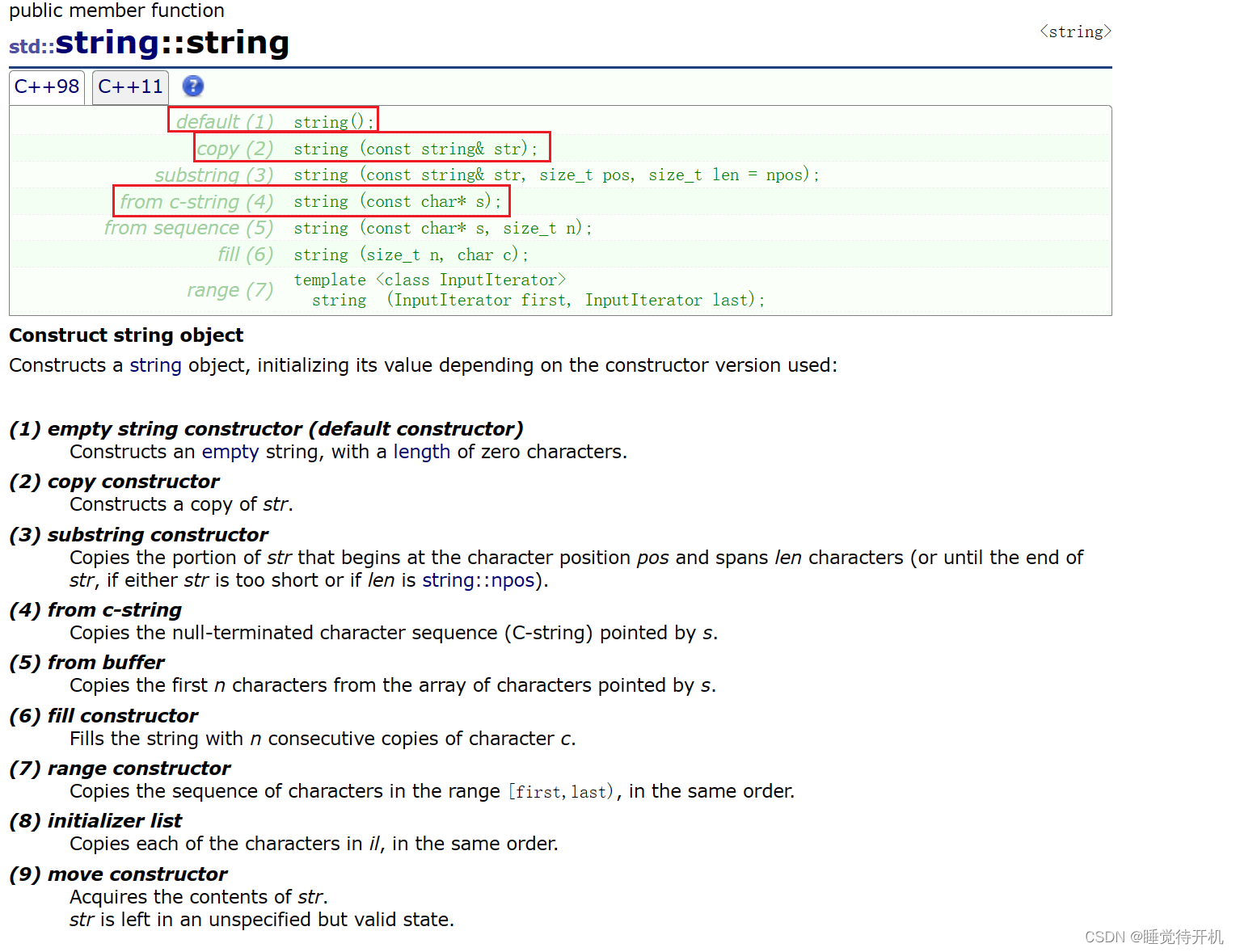
Task: Click the std:: prefix in the page title
Action: pyautogui.click(x=32, y=46)
